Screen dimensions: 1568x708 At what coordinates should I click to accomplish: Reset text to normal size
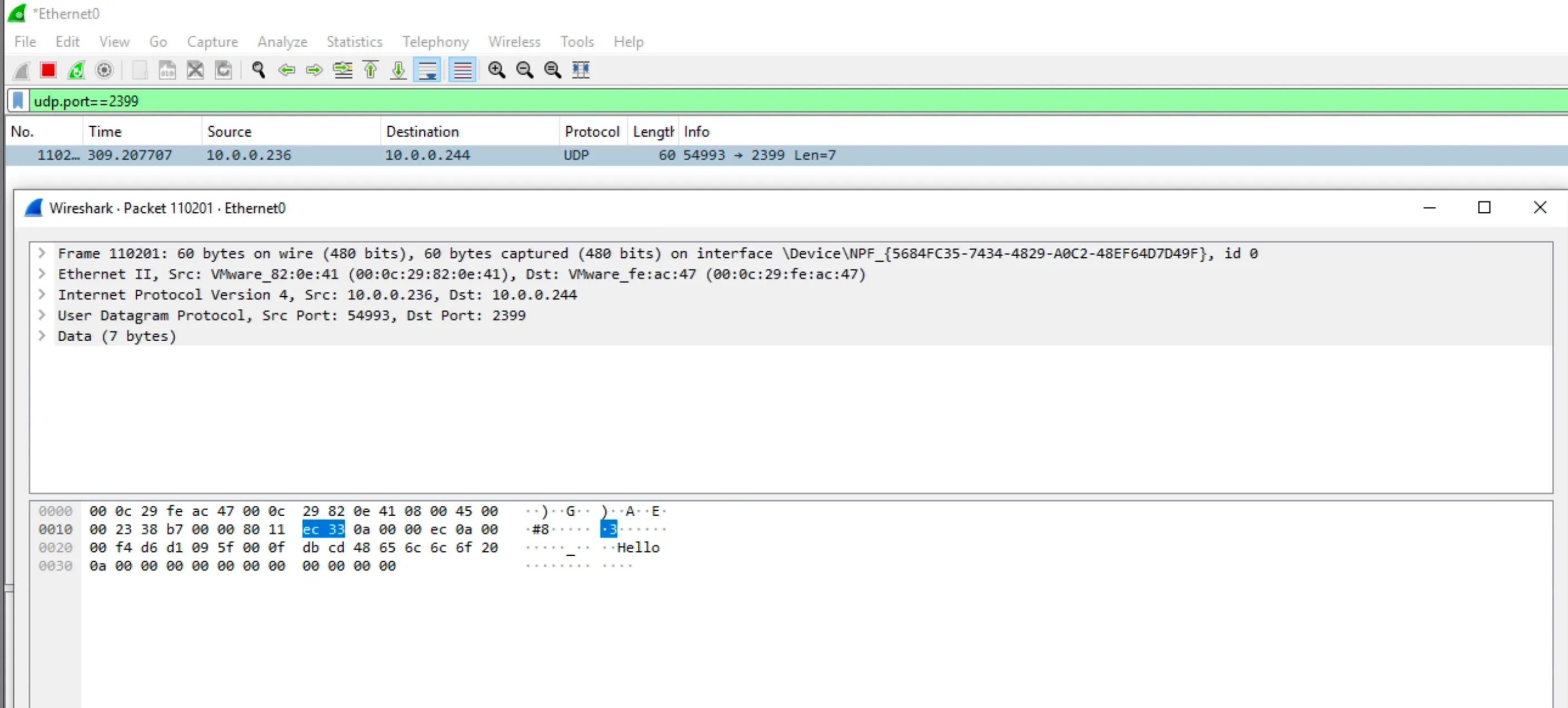(553, 71)
